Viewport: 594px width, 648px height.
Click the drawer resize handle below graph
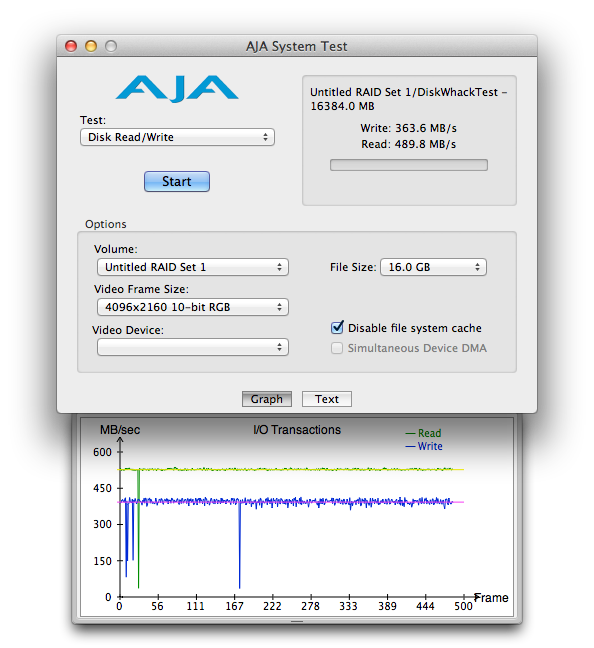point(297,621)
